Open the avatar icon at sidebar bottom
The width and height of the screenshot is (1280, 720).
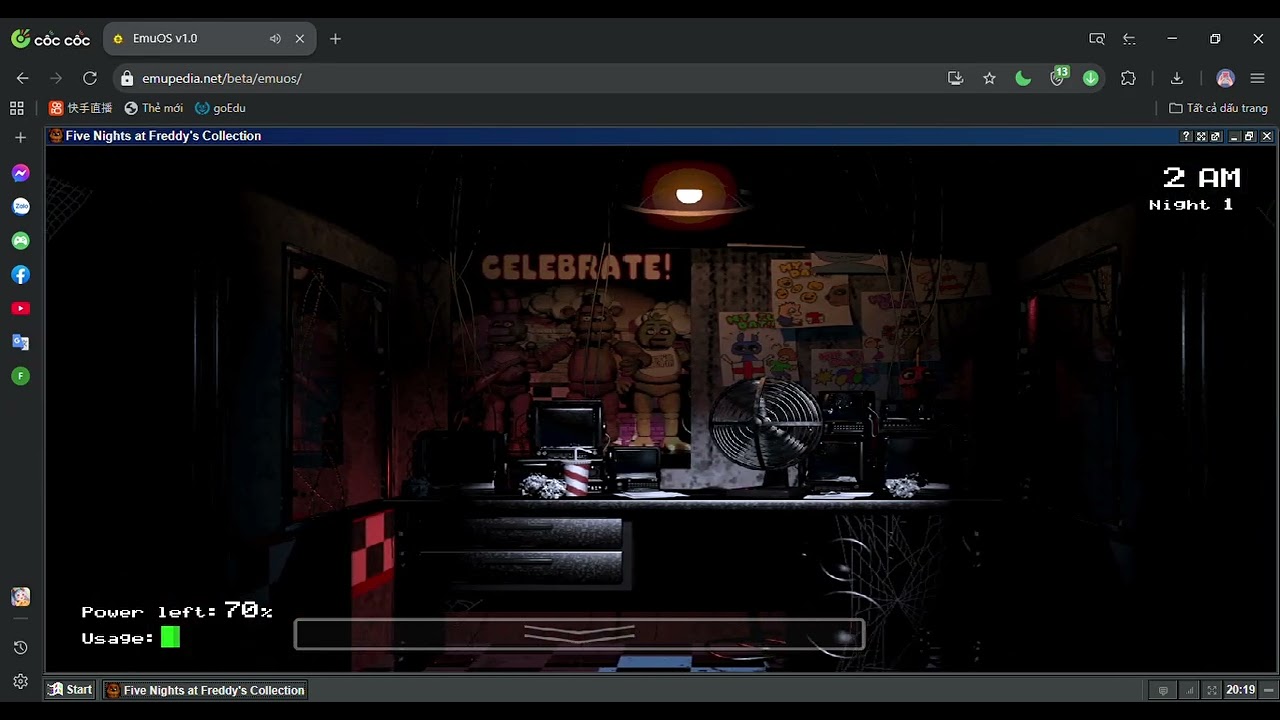pyautogui.click(x=20, y=597)
